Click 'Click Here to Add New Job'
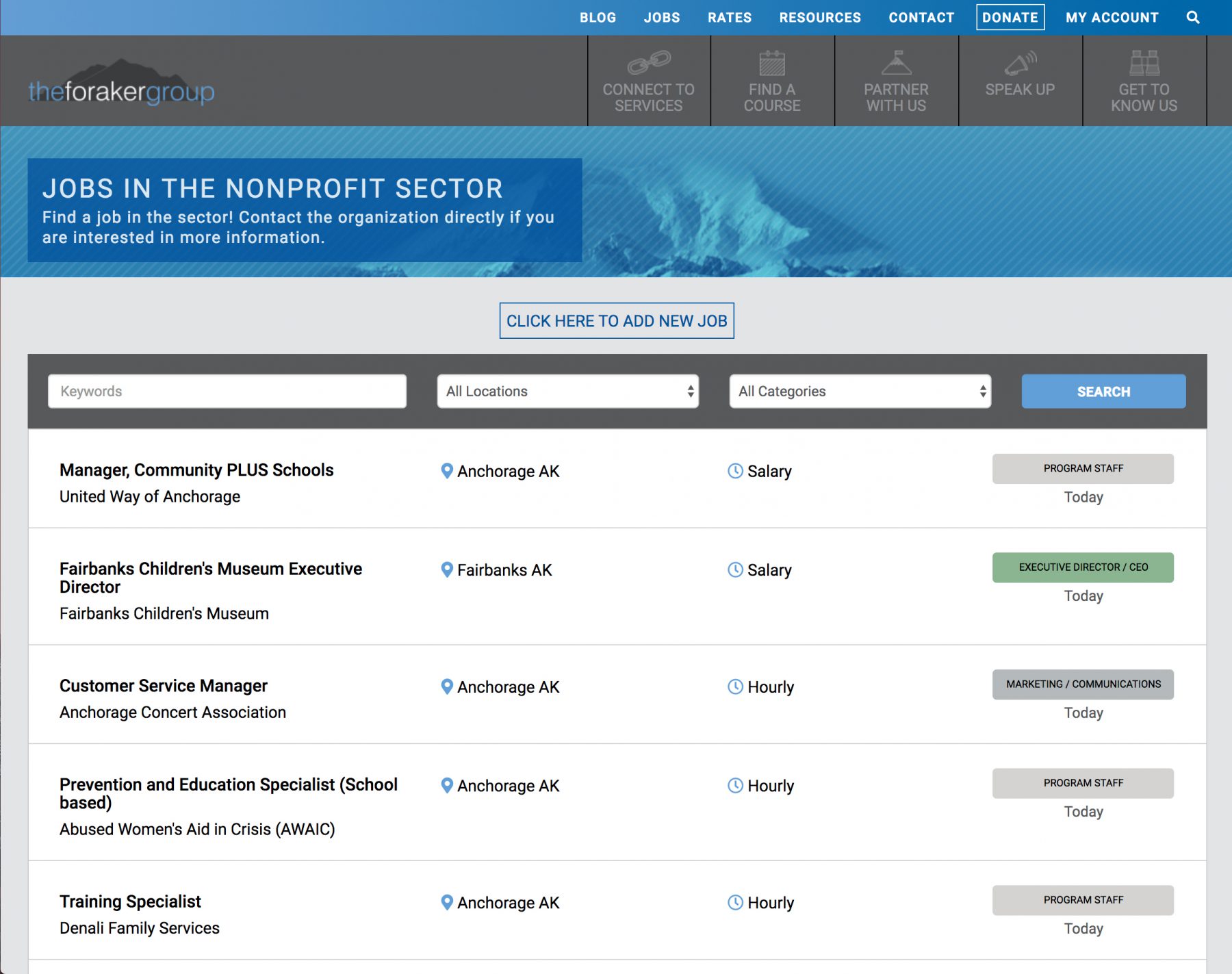 tap(617, 321)
